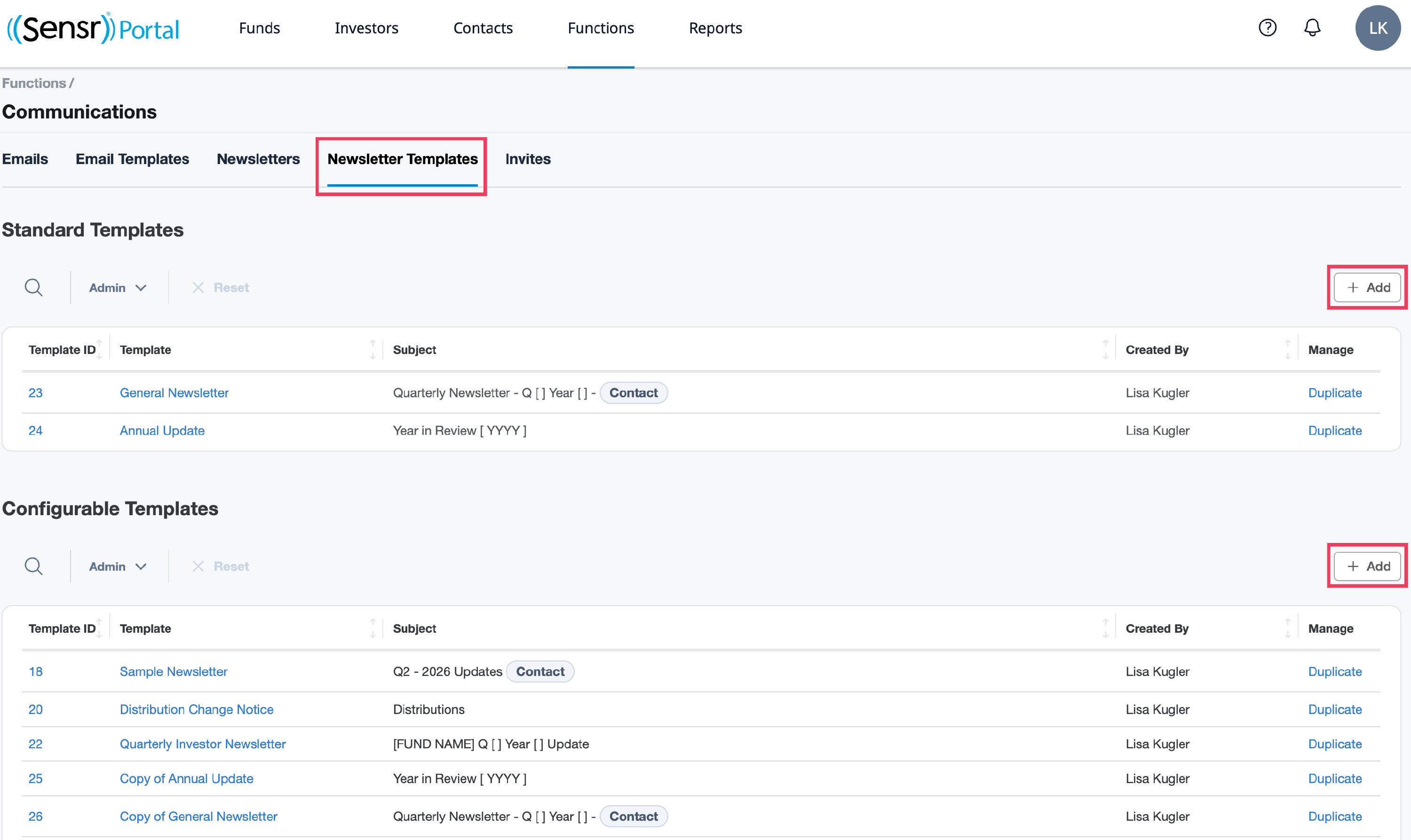Click Contact tag in Sample Newsletter subject
The height and width of the screenshot is (840, 1411).
pos(540,671)
